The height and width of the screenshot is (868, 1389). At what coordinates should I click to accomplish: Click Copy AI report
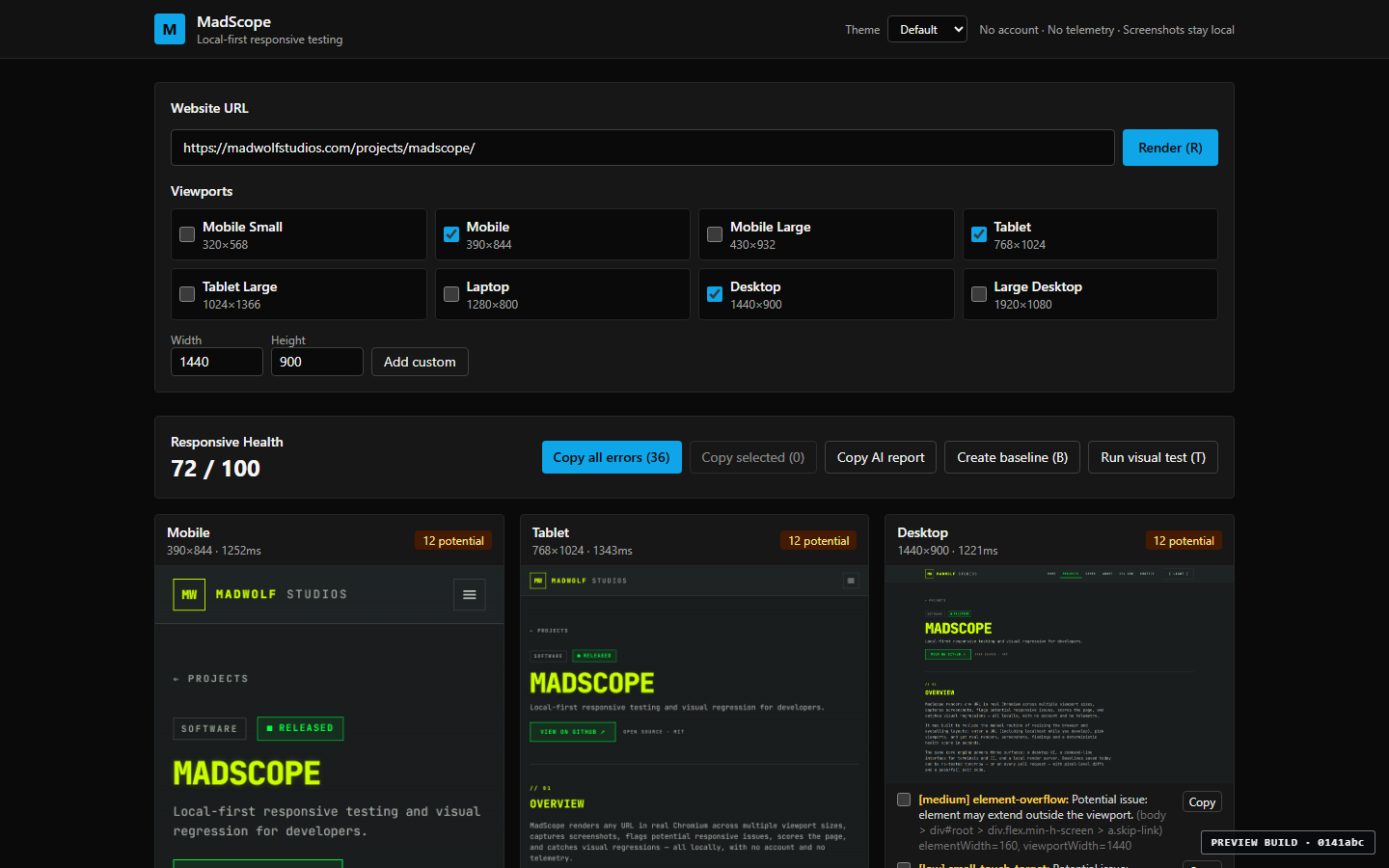[881, 457]
